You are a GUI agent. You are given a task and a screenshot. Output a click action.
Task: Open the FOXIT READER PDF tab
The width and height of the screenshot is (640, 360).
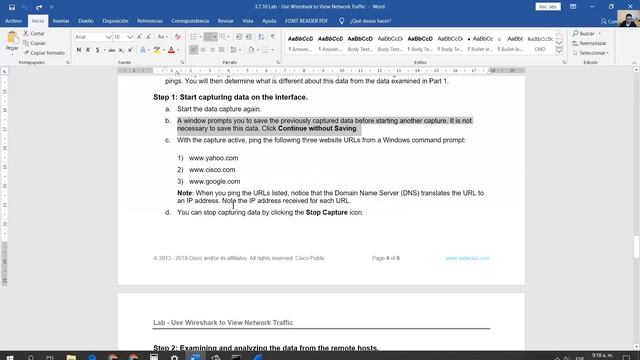pyautogui.click(x=306, y=21)
